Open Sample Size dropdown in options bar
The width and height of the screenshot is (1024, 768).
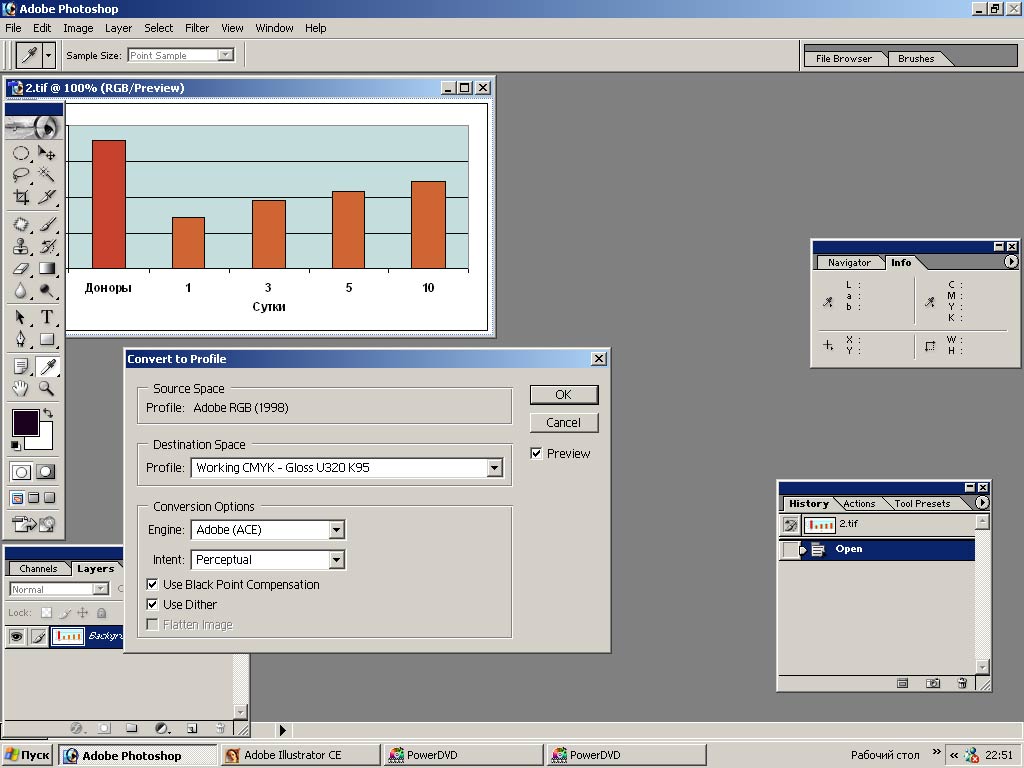[225, 56]
